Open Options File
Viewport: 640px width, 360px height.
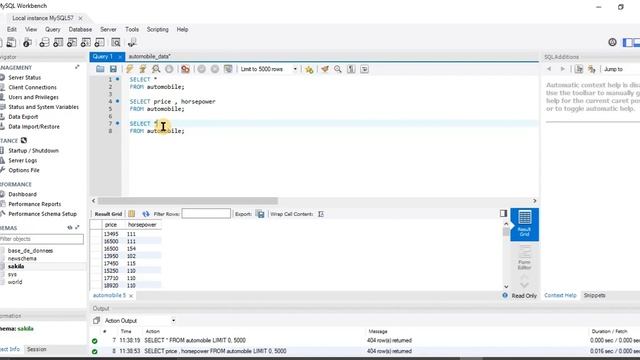pyautogui.click(x=24, y=170)
